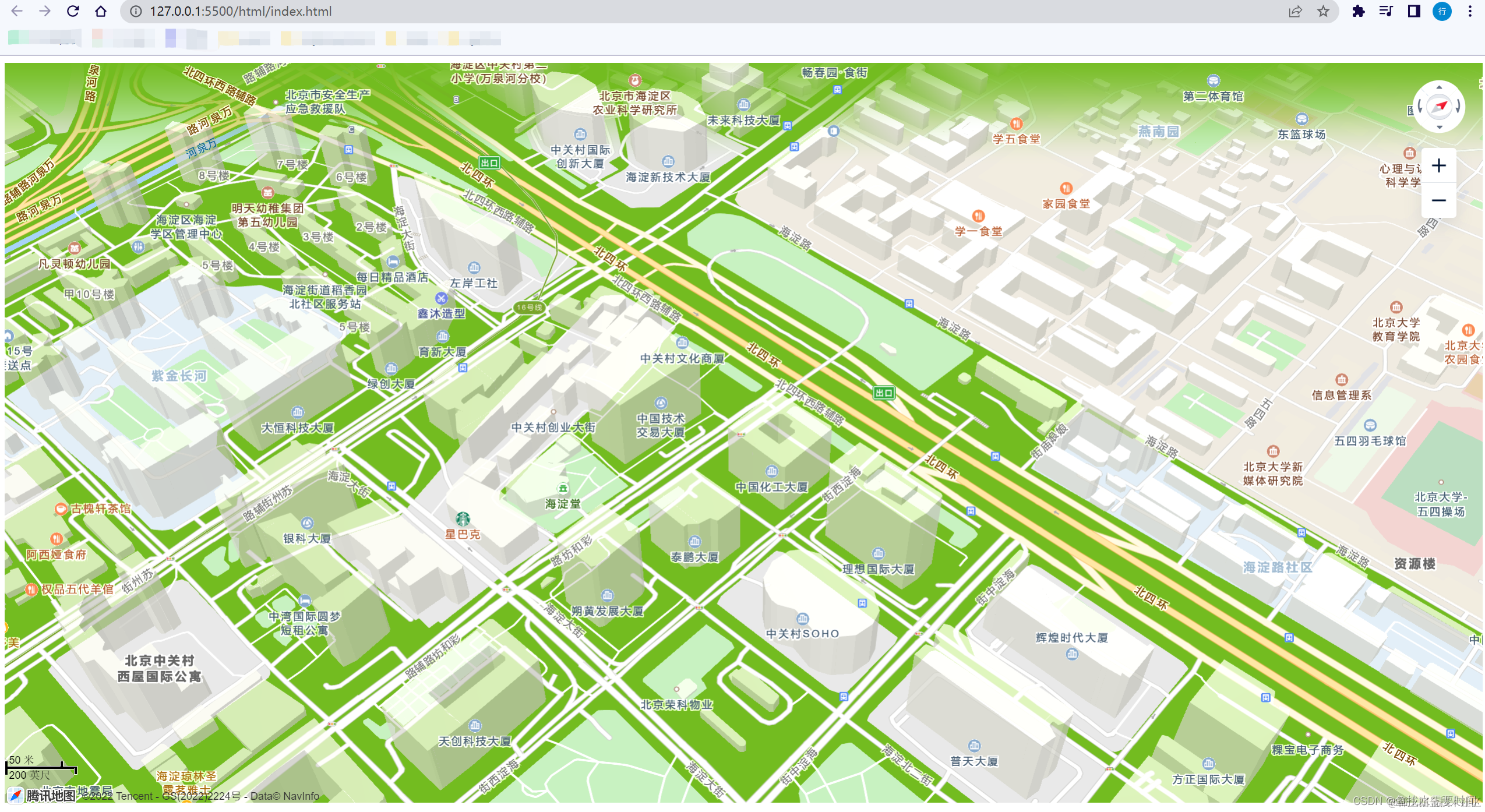Reset map north with compass needle
1485x812 pixels.
click(1440, 107)
